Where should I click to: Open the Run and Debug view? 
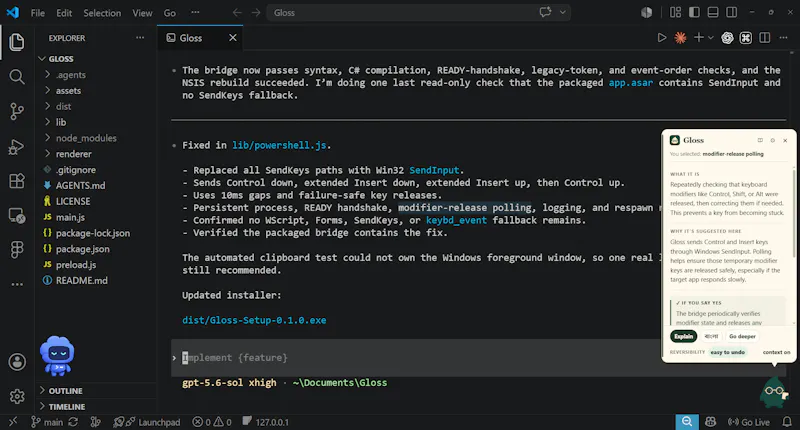pos(16,146)
